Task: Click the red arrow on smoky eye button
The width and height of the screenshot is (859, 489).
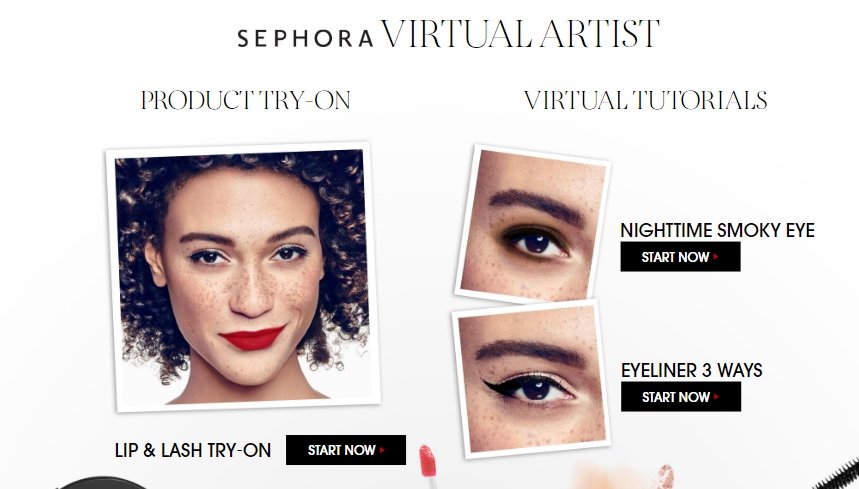Action: click(716, 256)
